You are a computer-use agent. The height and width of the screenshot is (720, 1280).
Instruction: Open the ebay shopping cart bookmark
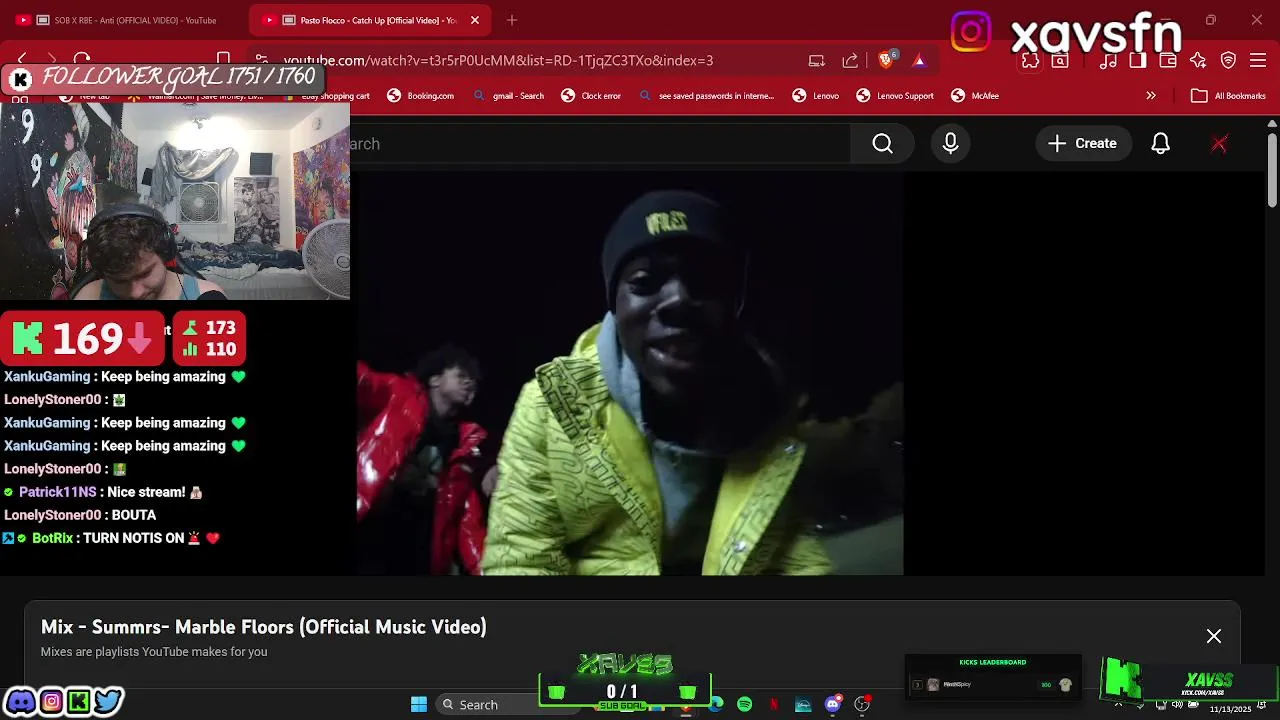click(327, 96)
